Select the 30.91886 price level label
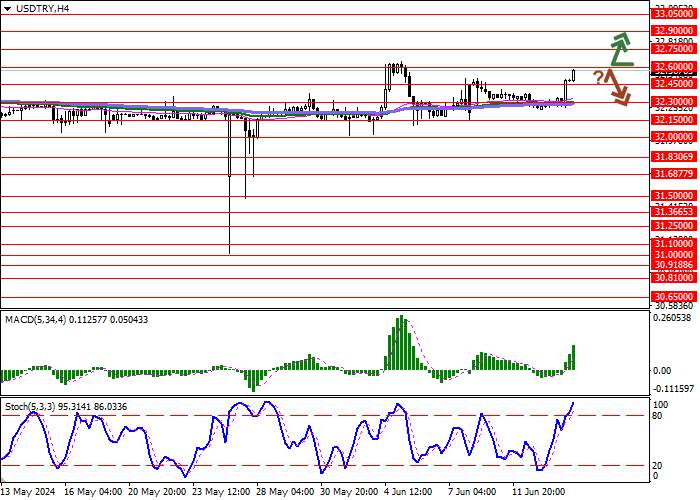The height and width of the screenshot is (500, 700). coord(674,265)
